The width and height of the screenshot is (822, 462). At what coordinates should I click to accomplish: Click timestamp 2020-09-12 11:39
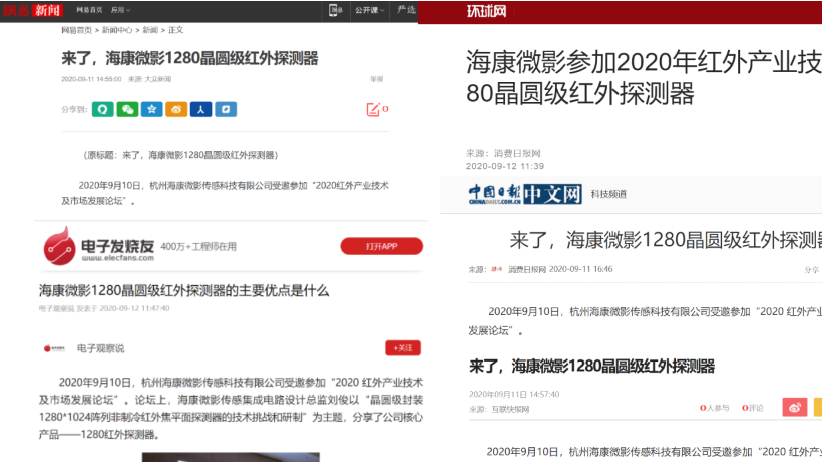click(505, 166)
